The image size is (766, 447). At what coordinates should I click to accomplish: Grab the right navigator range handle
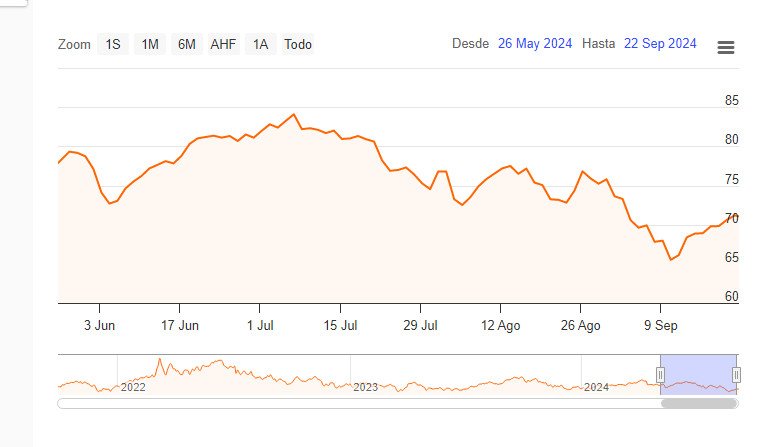pos(736,374)
